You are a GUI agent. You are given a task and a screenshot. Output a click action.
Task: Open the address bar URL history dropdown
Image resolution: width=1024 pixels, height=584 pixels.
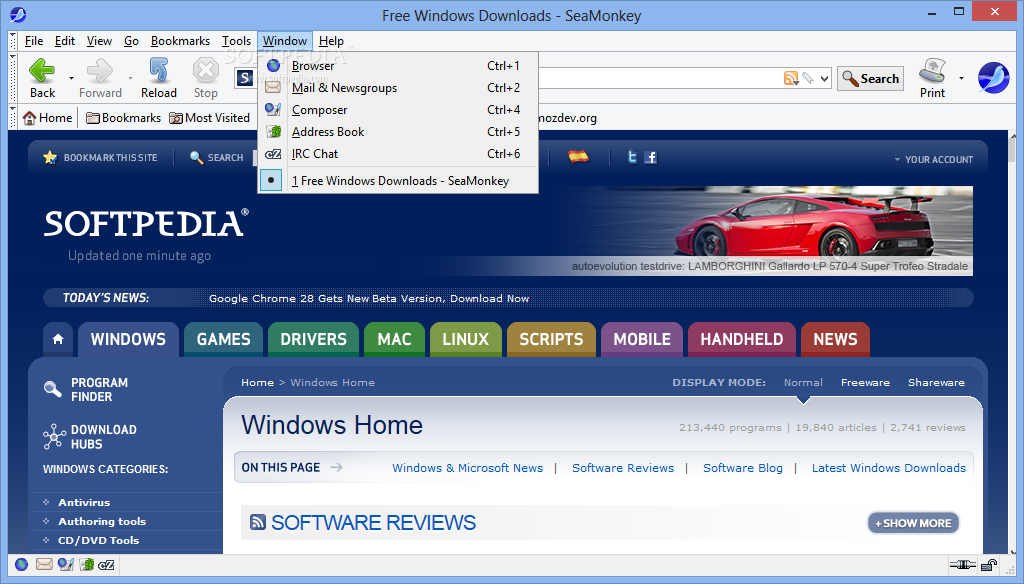[824, 78]
